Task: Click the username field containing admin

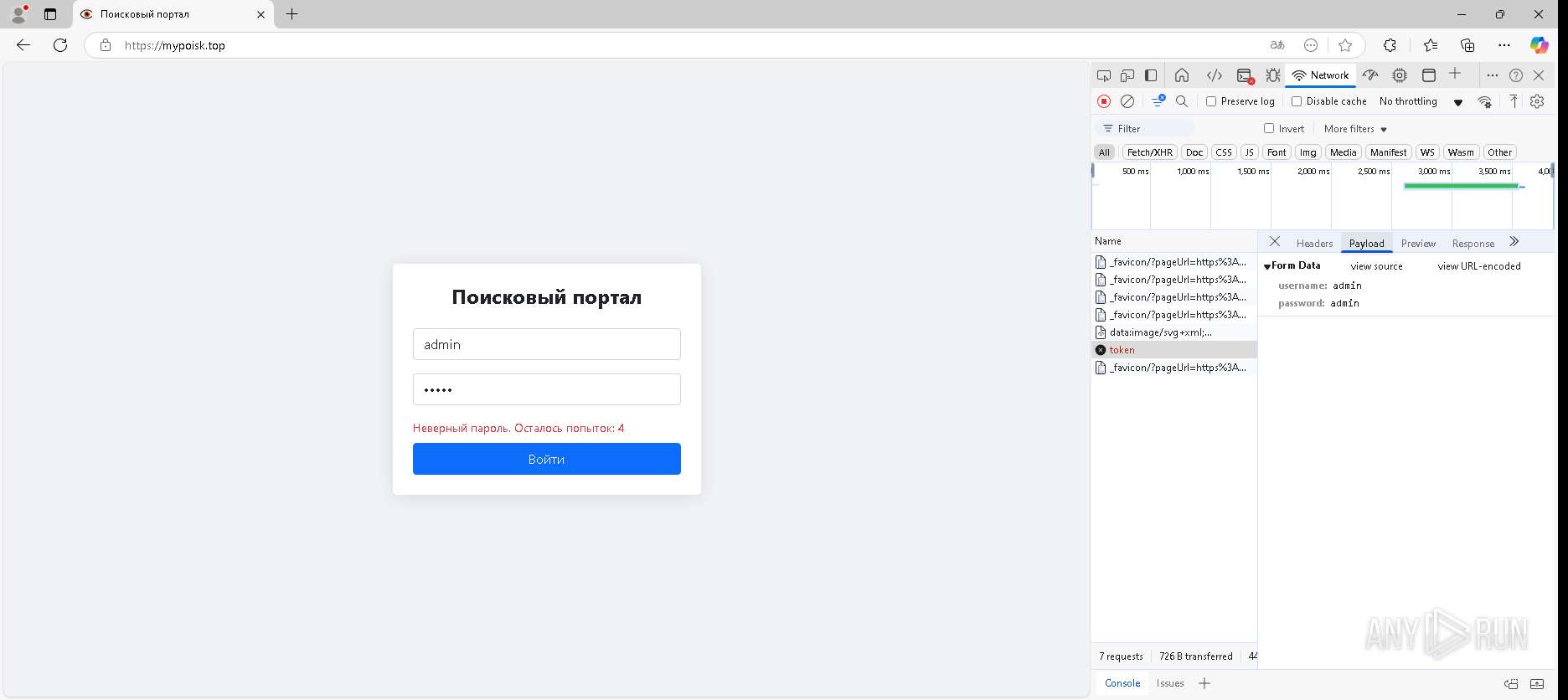Action: [546, 344]
